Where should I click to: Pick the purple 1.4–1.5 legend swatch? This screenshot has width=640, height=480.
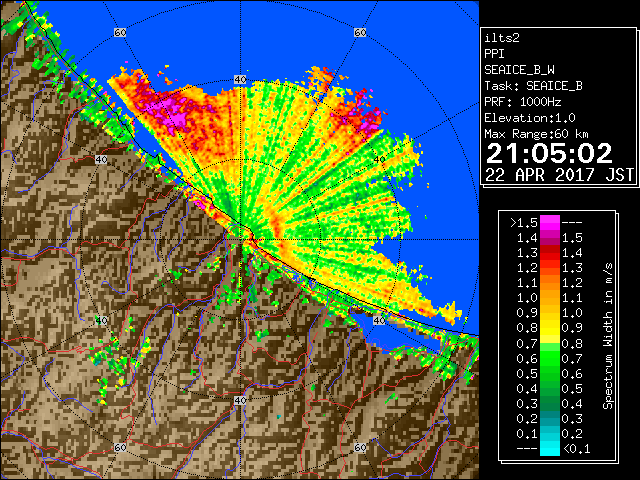[550, 238]
